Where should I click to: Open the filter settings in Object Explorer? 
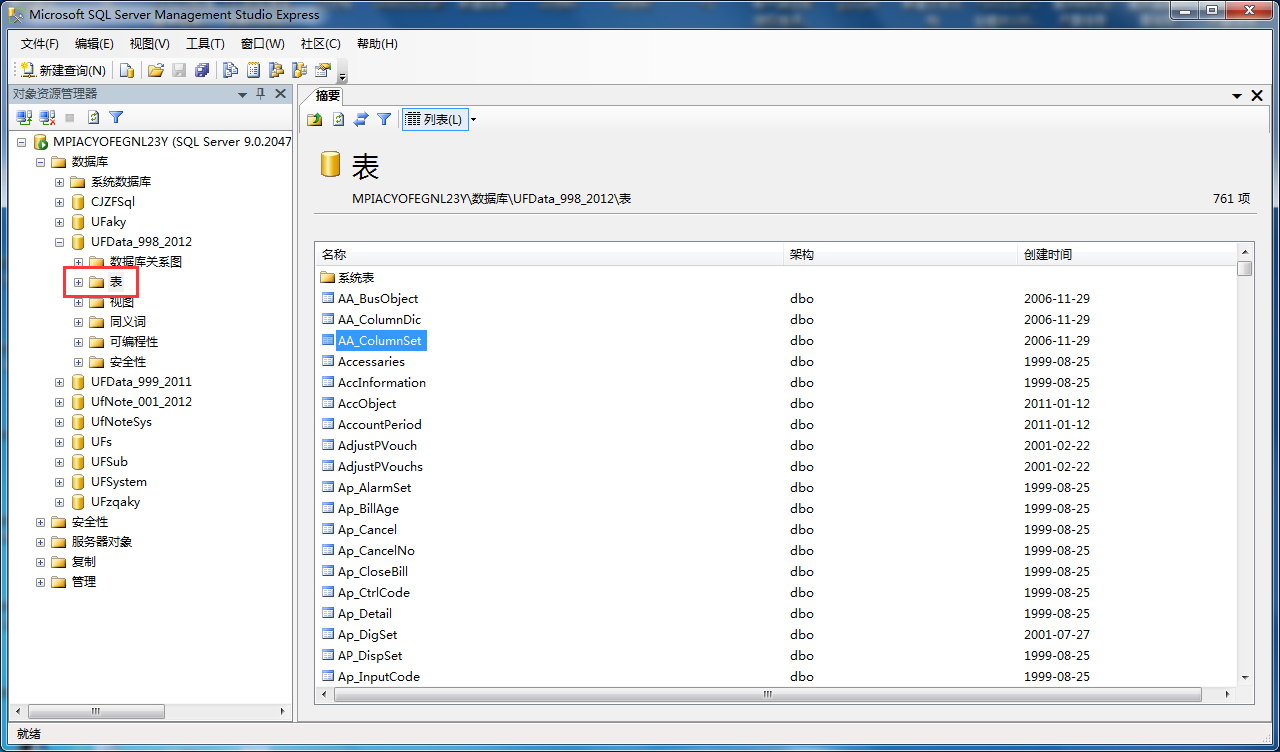[x=115, y=117]
